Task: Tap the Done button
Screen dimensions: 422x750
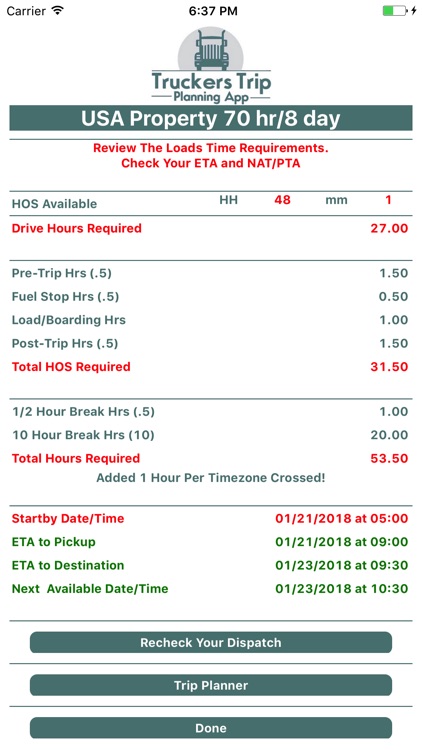Action: 211,728
